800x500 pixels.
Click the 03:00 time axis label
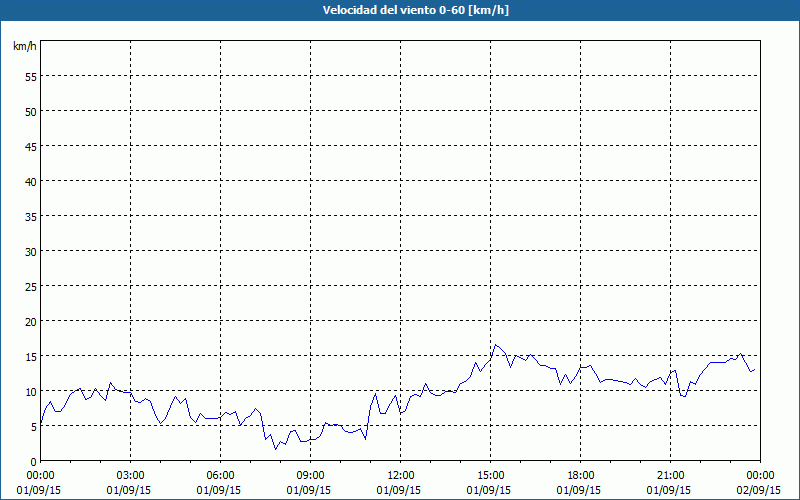[131, 475]
